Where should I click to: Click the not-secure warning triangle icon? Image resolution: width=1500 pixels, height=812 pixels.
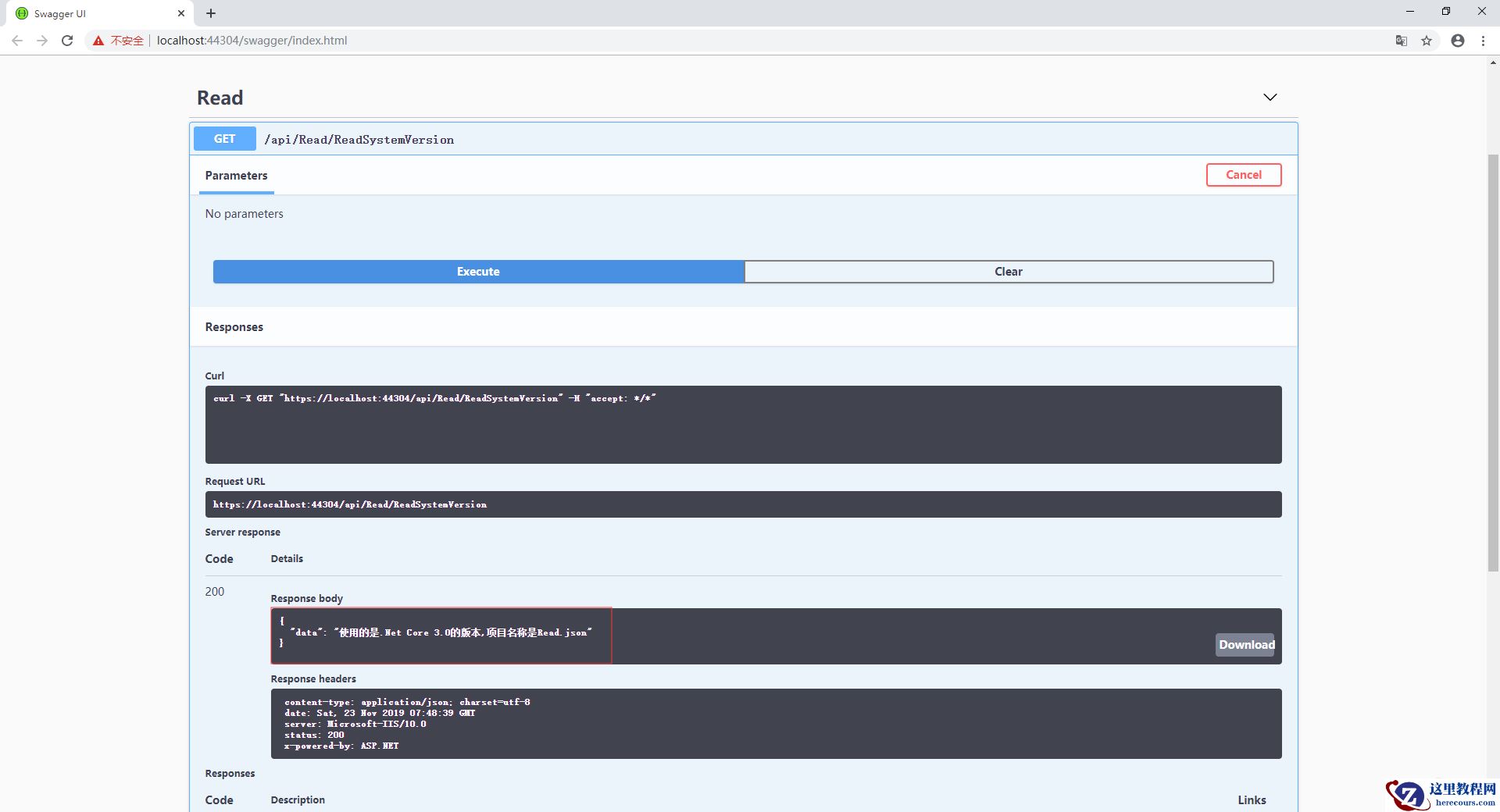[x=98, y=41]
